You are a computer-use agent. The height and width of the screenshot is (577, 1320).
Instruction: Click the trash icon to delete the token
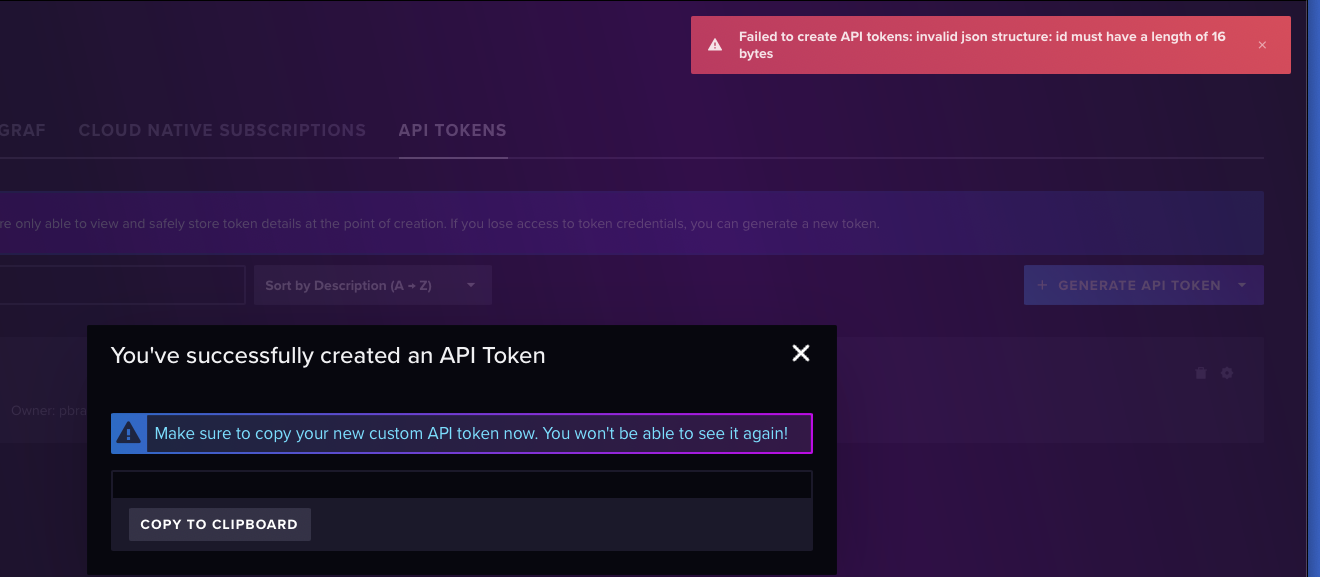[x=1201, y=372]
